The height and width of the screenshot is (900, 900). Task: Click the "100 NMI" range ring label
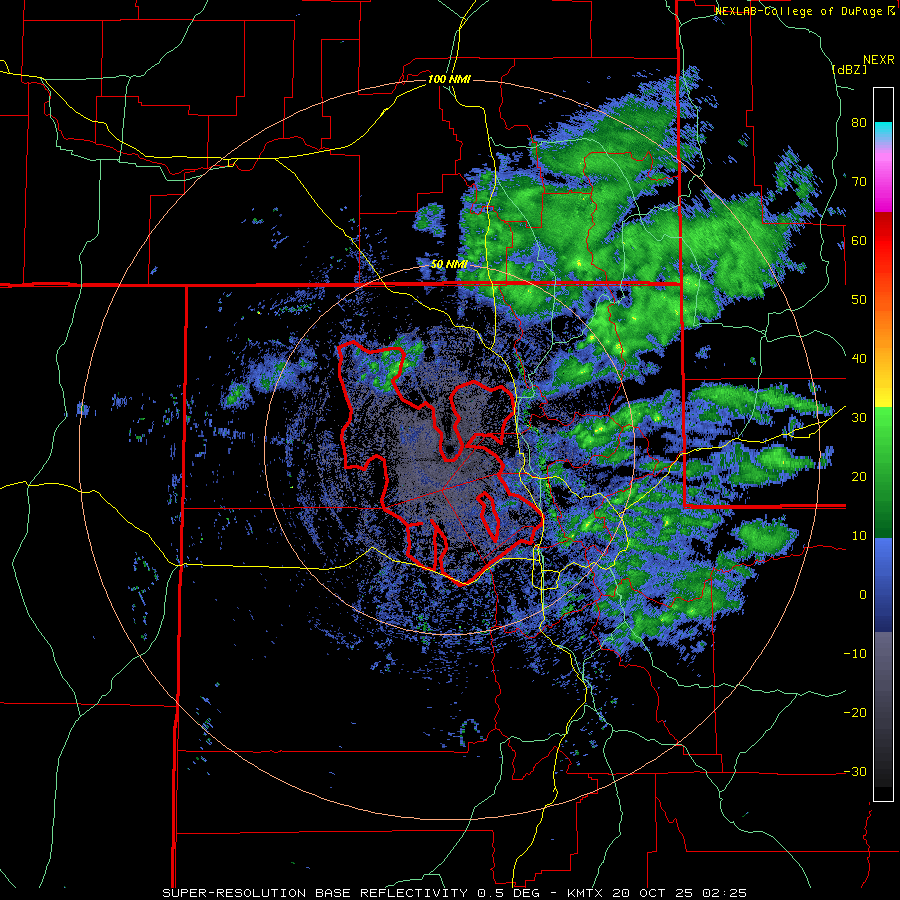click(449, 79)
